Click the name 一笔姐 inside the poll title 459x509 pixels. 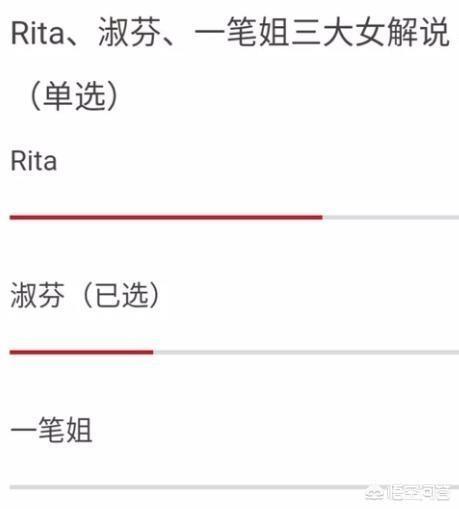[x=242, y=33]
